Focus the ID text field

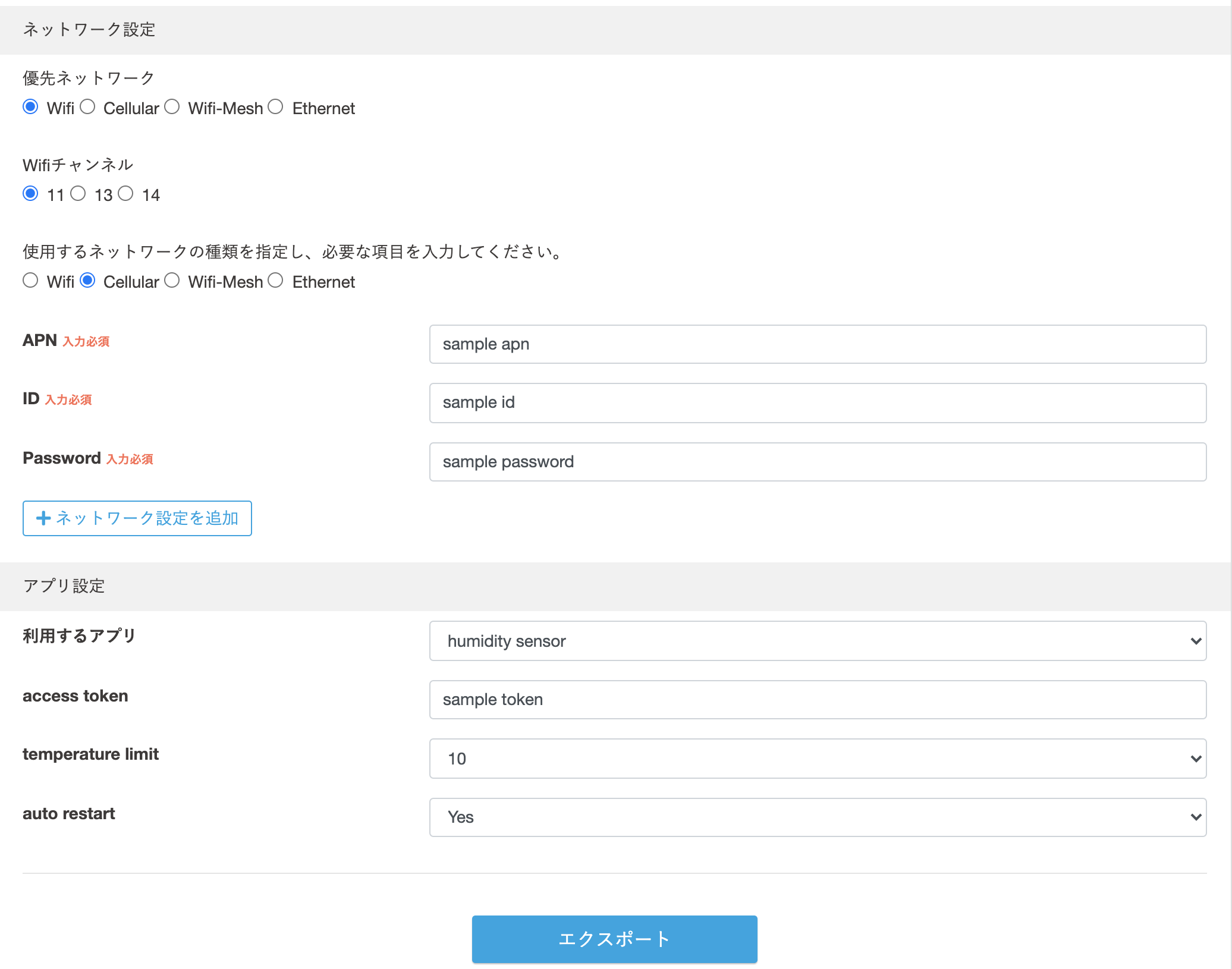[x=818, y=402]
